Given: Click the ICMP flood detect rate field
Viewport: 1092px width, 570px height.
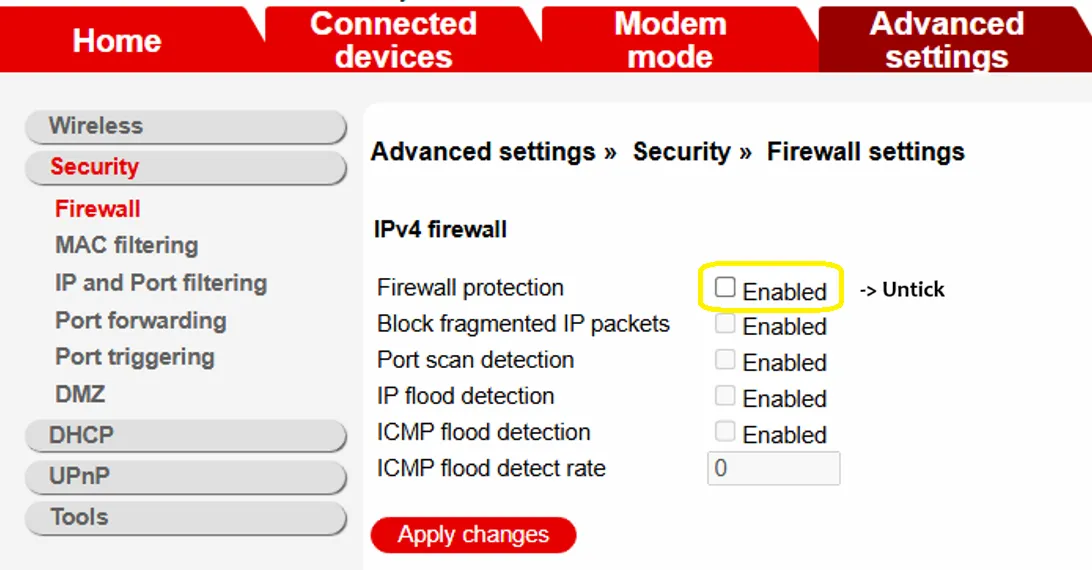Looking at the screenshot, I should tap(774, 468).
